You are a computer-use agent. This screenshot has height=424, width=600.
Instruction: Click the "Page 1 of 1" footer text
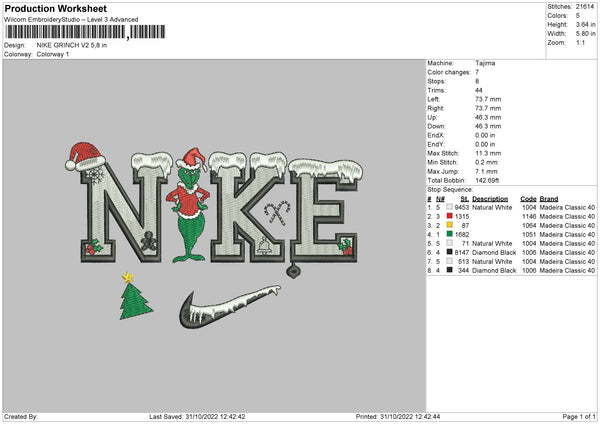(579, 417)
